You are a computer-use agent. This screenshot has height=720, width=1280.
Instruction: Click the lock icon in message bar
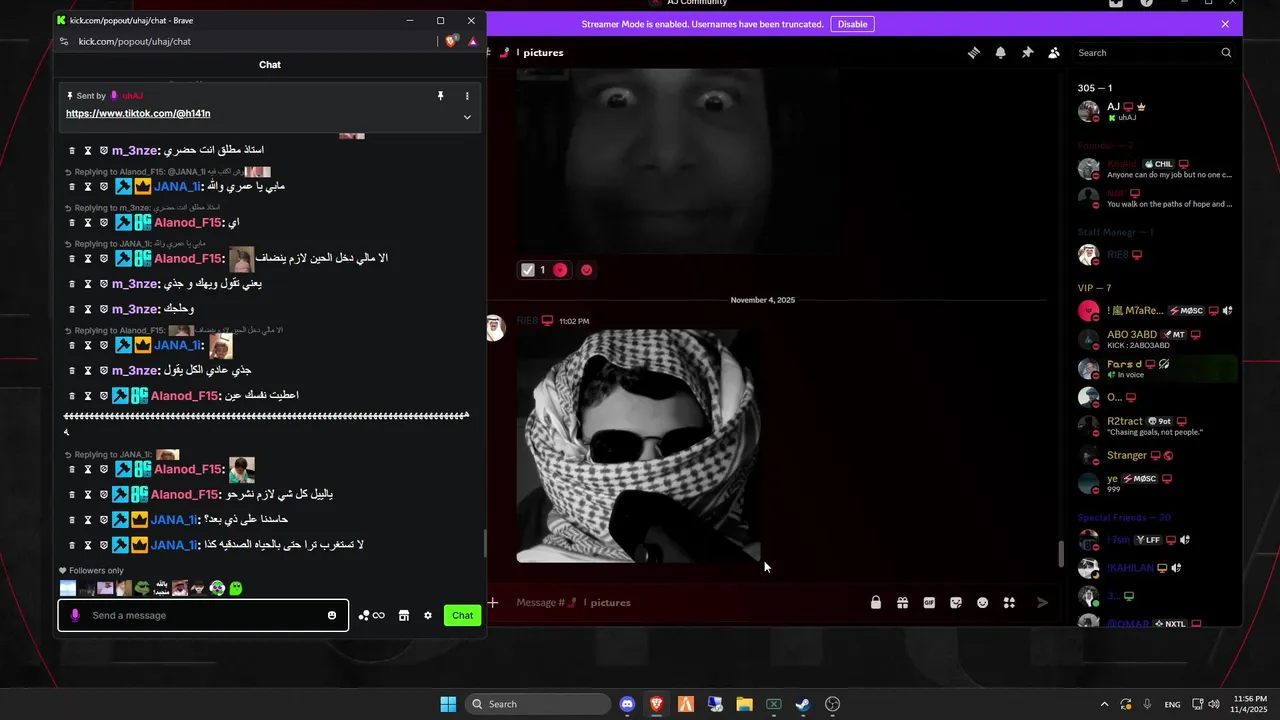coord(876,603)
